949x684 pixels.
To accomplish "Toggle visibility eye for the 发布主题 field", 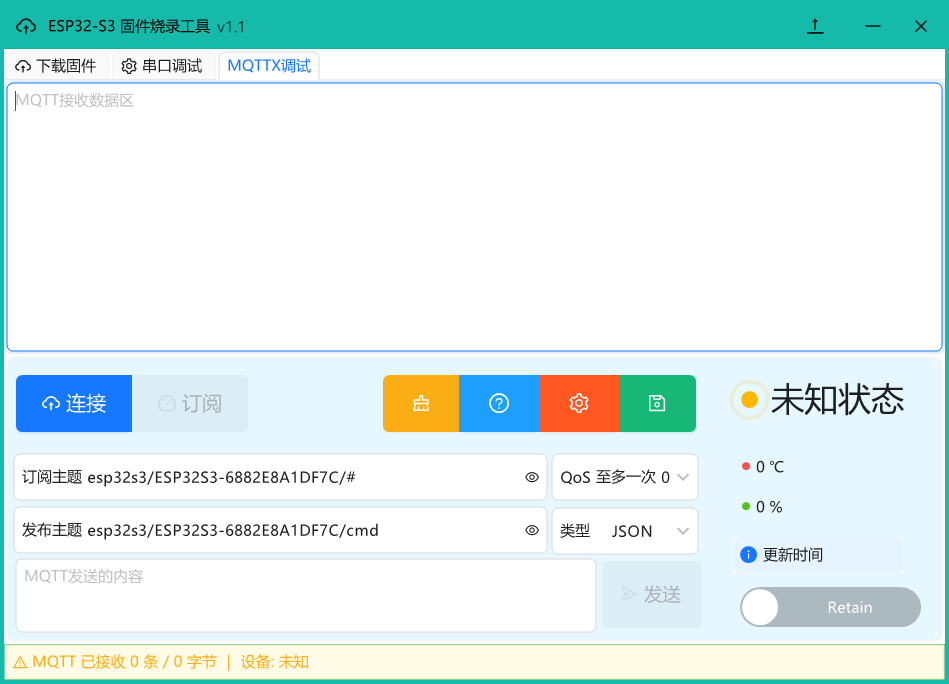I will click(x=532, y=530).
